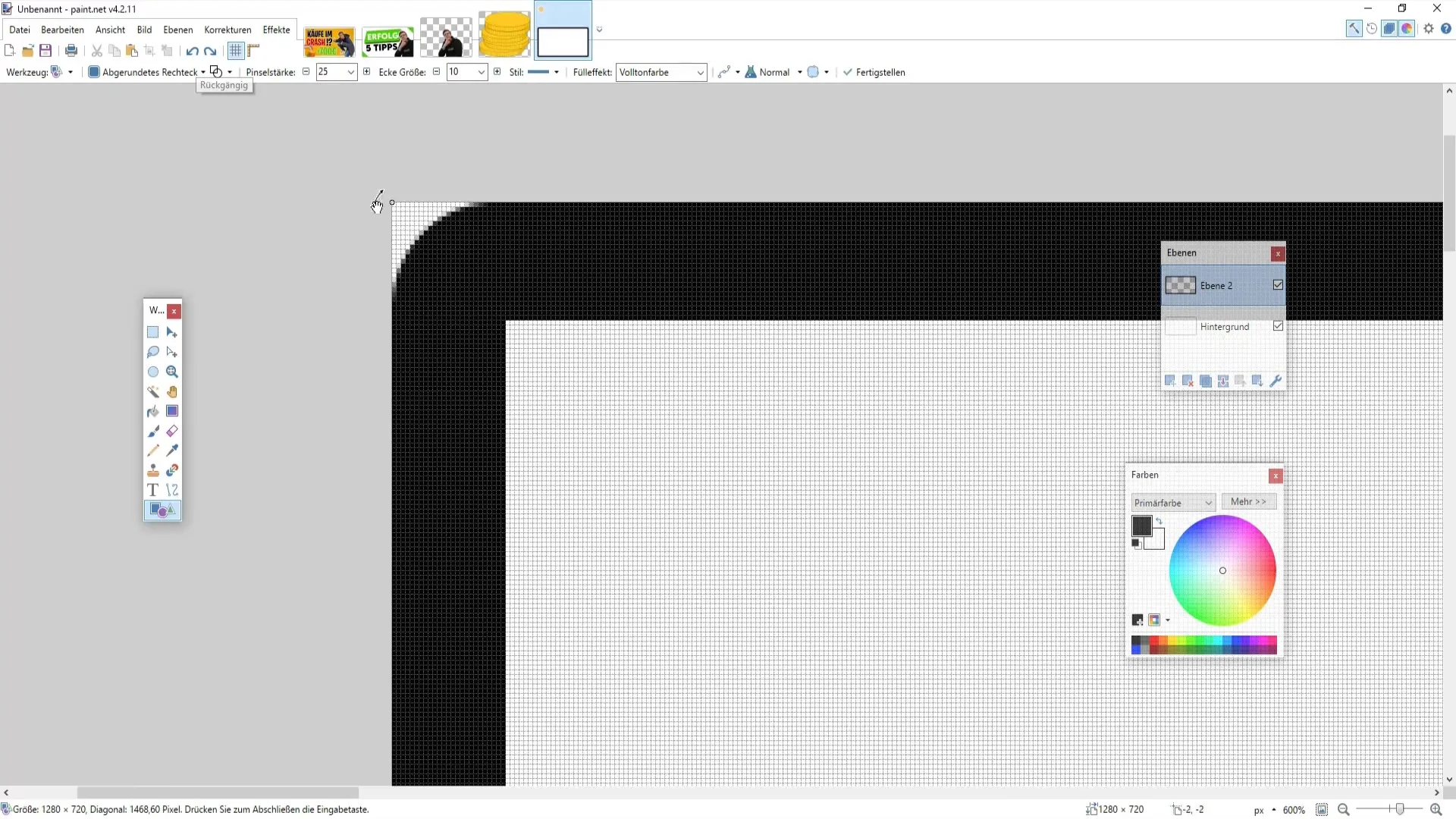Viewport: 1456px width, 819px height.
Task: Select the Zoom tool in the tools window
Action: [172, 372]
